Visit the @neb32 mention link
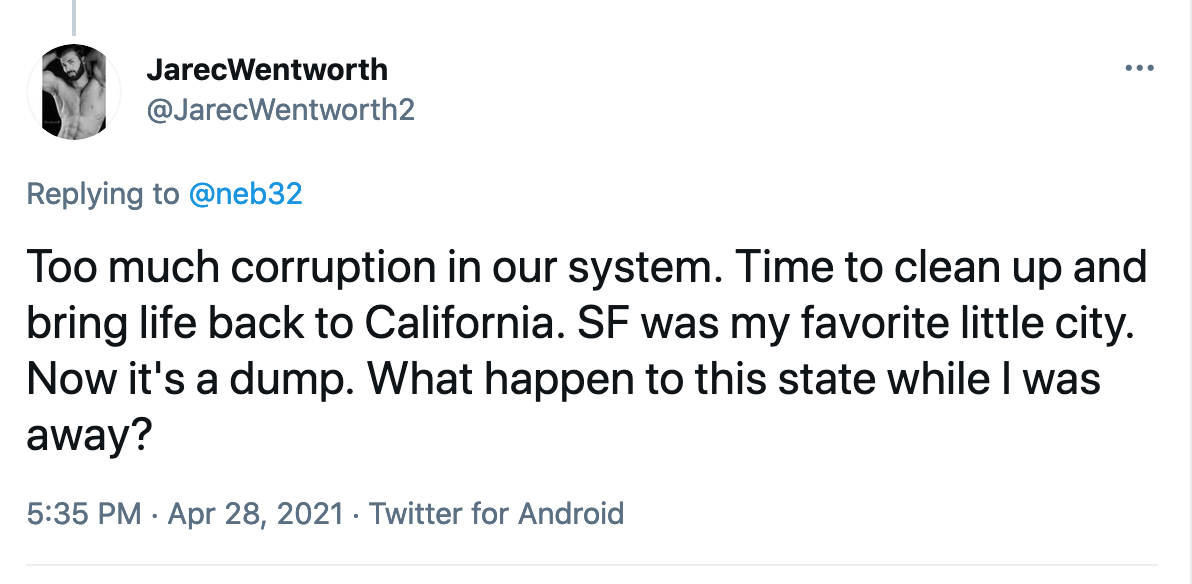1192x584 pixels. point(246,194)
